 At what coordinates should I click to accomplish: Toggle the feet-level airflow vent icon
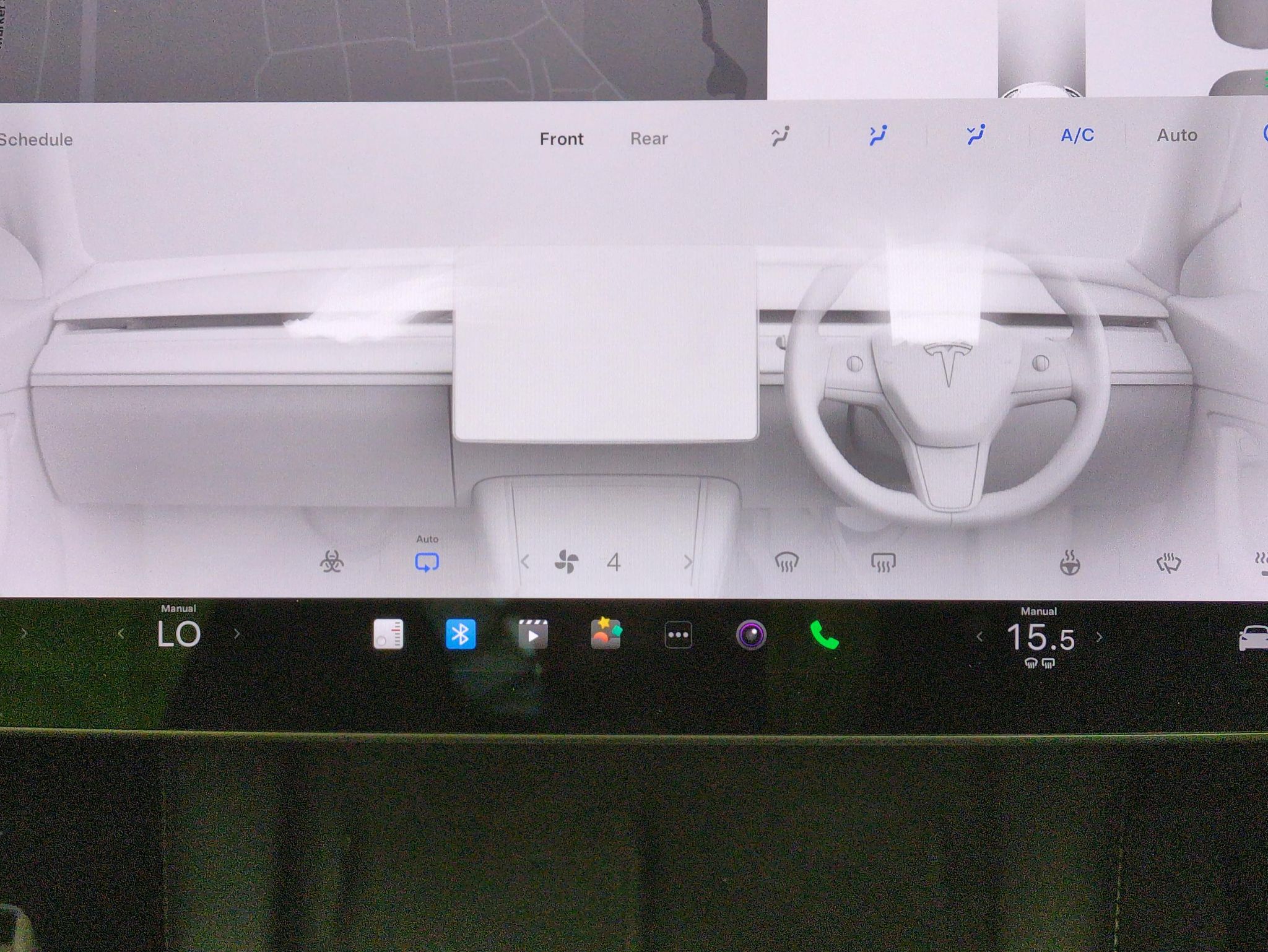[976, 134]
